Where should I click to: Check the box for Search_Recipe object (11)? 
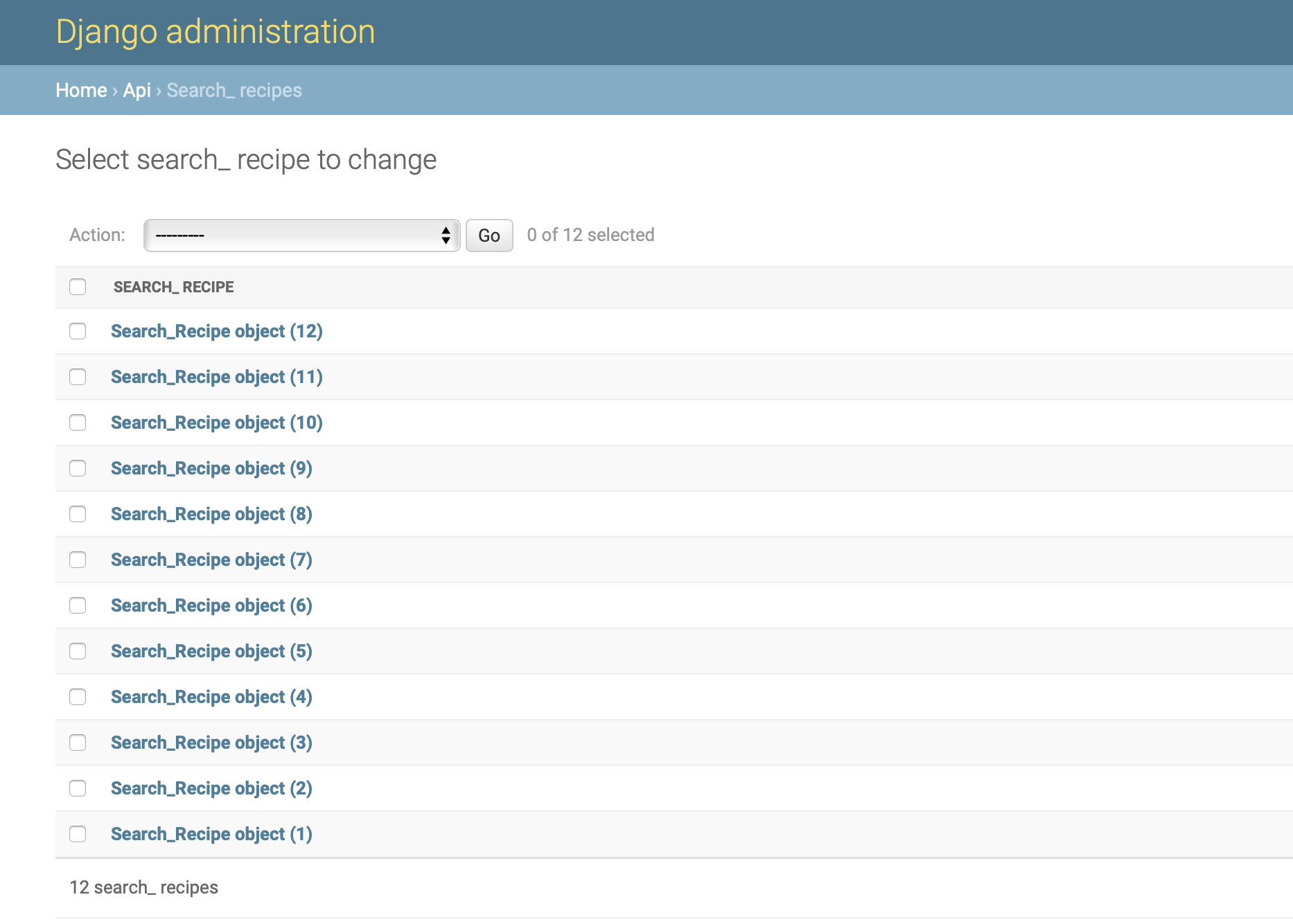[x=78, y=377]
